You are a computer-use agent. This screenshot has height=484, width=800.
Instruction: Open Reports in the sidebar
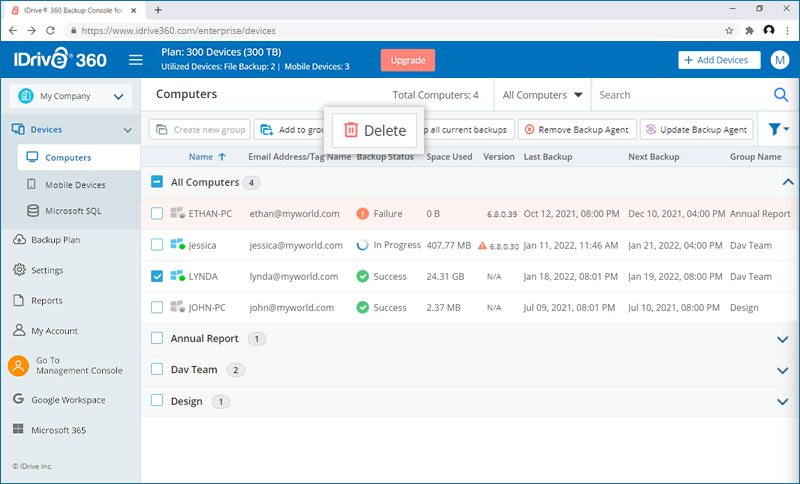click(x=46, y=300)
